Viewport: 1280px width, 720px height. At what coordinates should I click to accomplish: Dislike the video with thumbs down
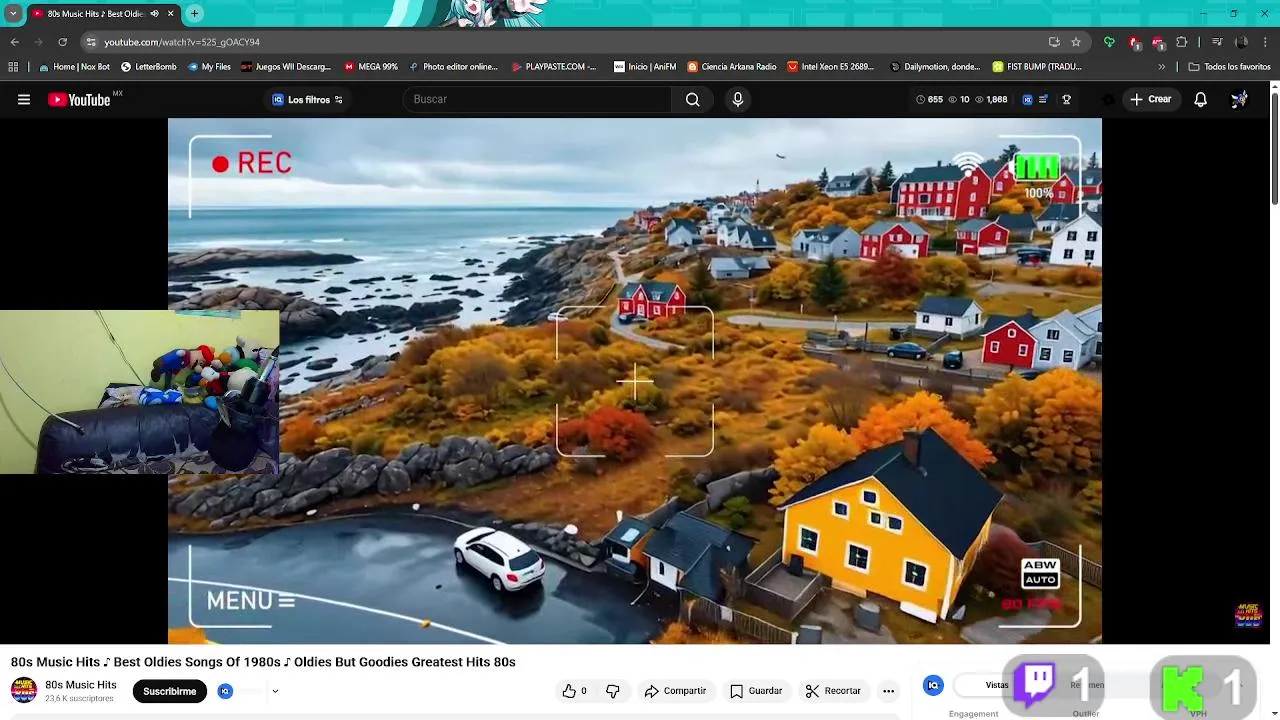tap(613, 691)
